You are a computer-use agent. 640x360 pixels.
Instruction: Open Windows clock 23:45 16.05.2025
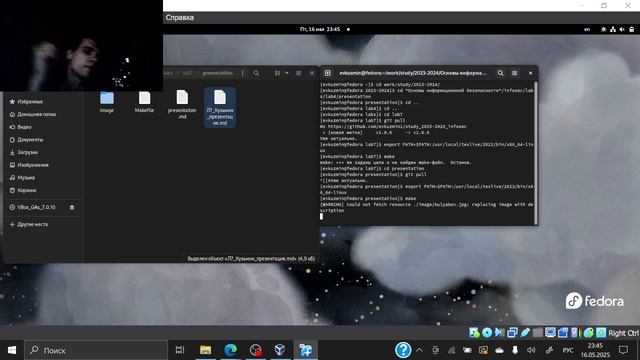point(595,350)
